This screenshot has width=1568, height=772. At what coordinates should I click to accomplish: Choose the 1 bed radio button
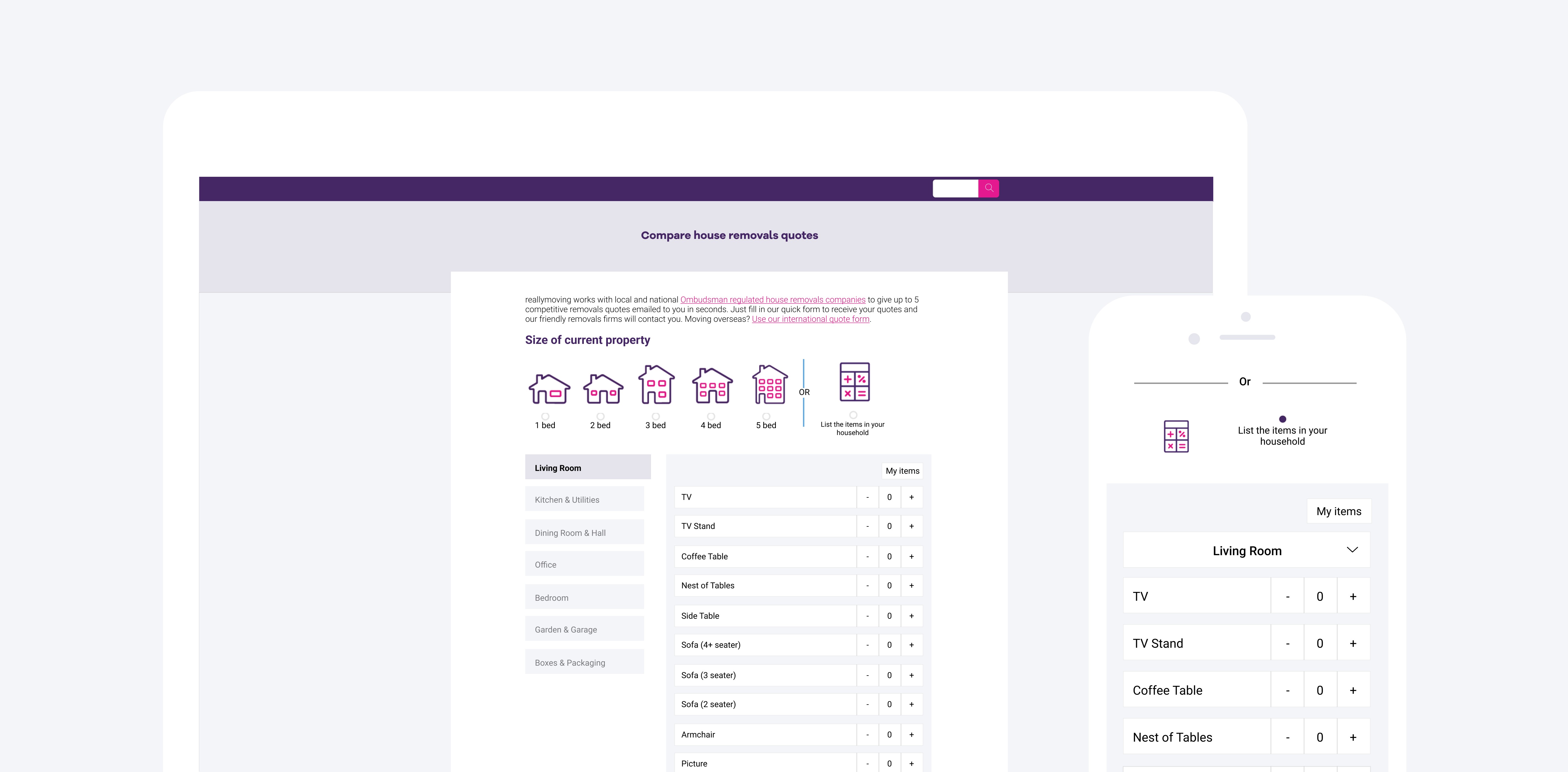pyautogui.click(x=545, y=416)
